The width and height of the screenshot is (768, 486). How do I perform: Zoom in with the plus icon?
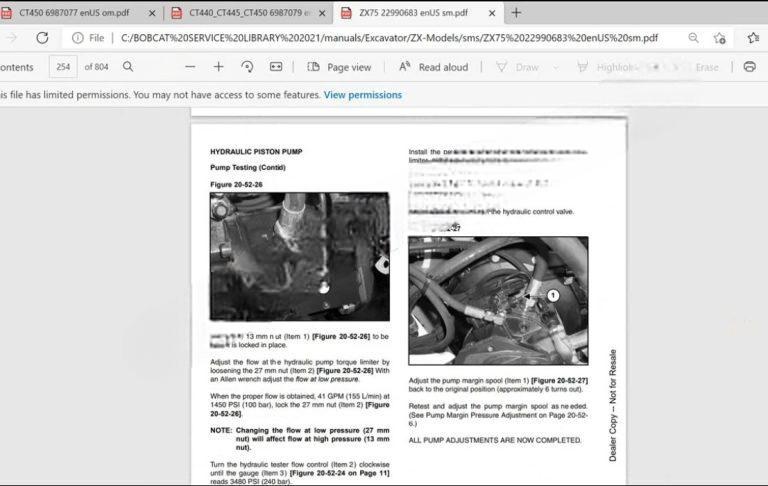click(218, 67)
